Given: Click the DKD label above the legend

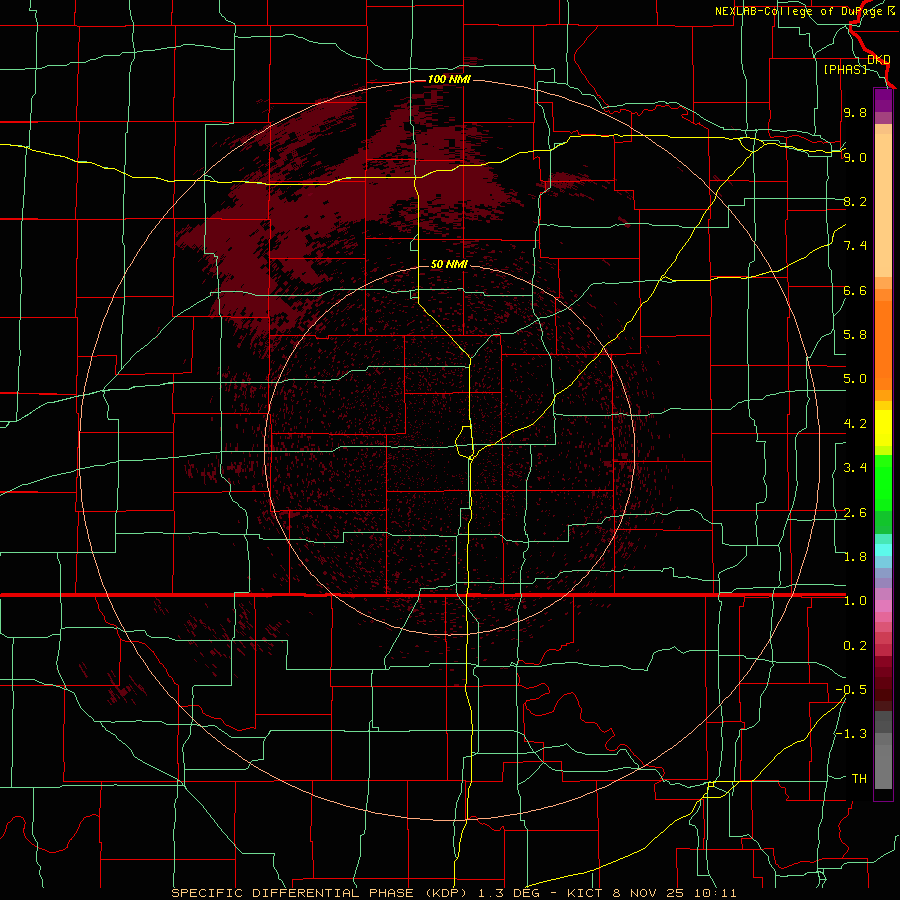Looking at the screenshot, I should [878, 60].
